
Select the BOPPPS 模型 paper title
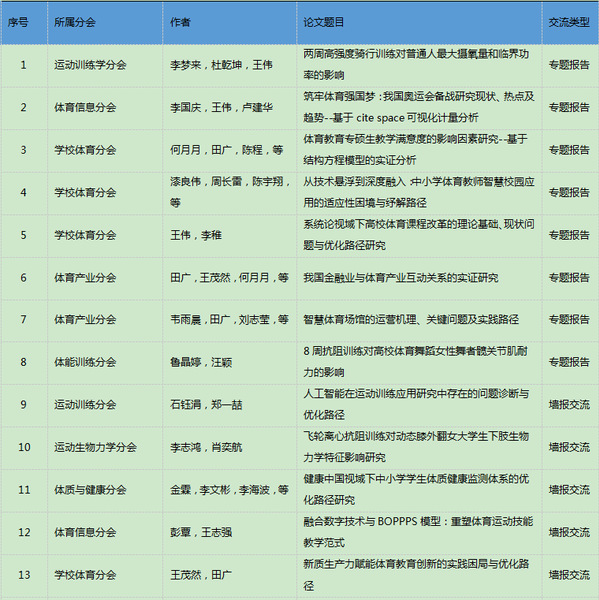418,532
